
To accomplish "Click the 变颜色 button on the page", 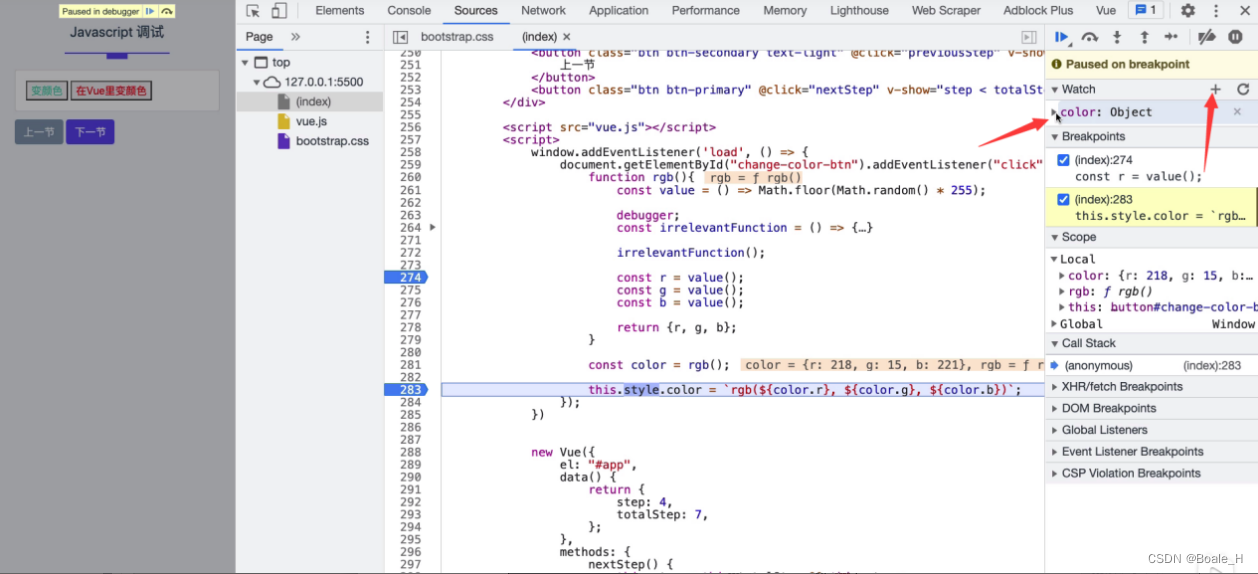I will (x=46, y=91).
